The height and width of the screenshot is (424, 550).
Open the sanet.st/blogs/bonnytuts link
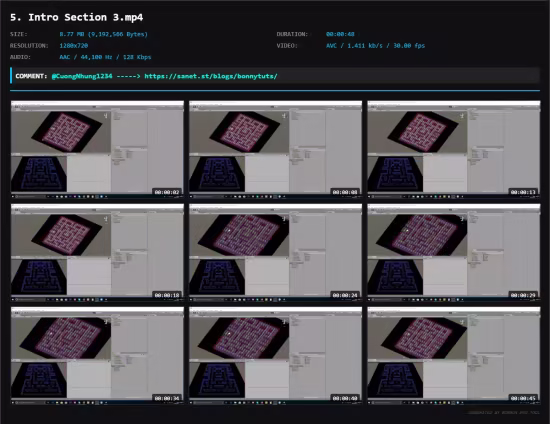click(x=211, y=76)
